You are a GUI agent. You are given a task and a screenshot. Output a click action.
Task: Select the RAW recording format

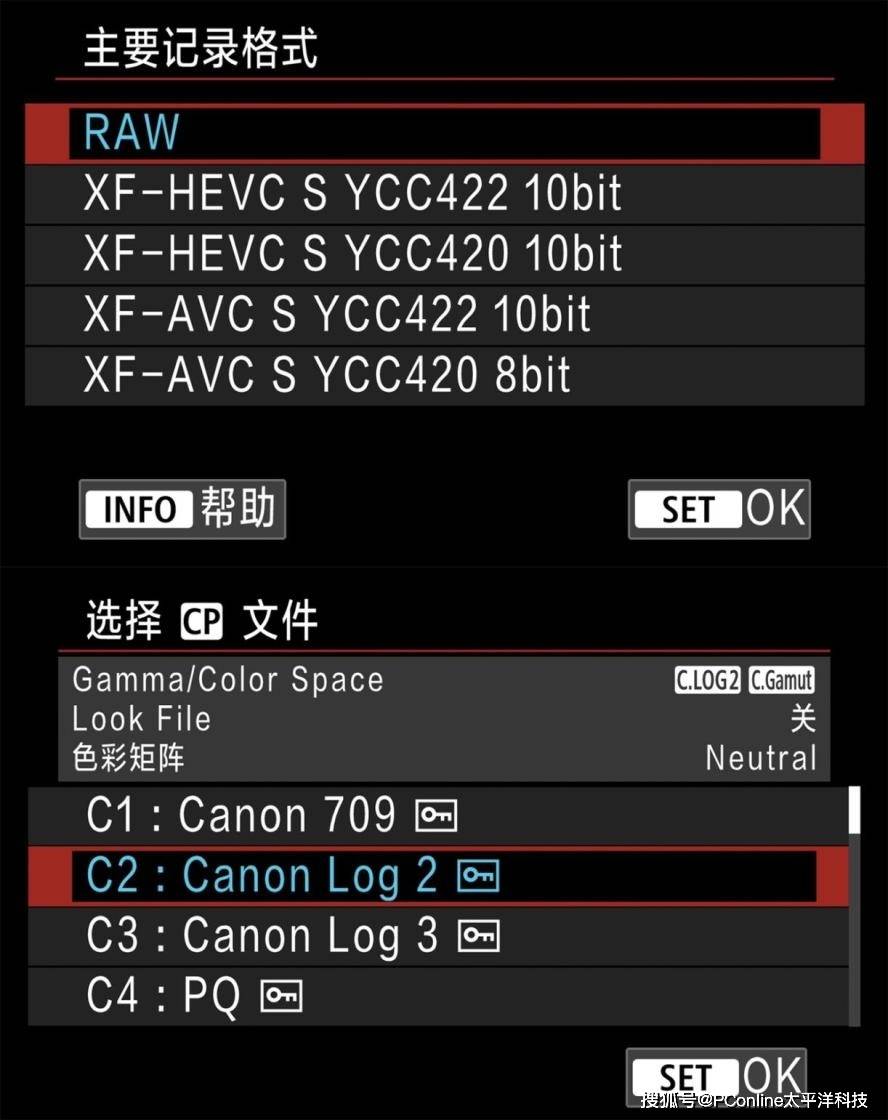pyautogui.click(x=444, y=132)
